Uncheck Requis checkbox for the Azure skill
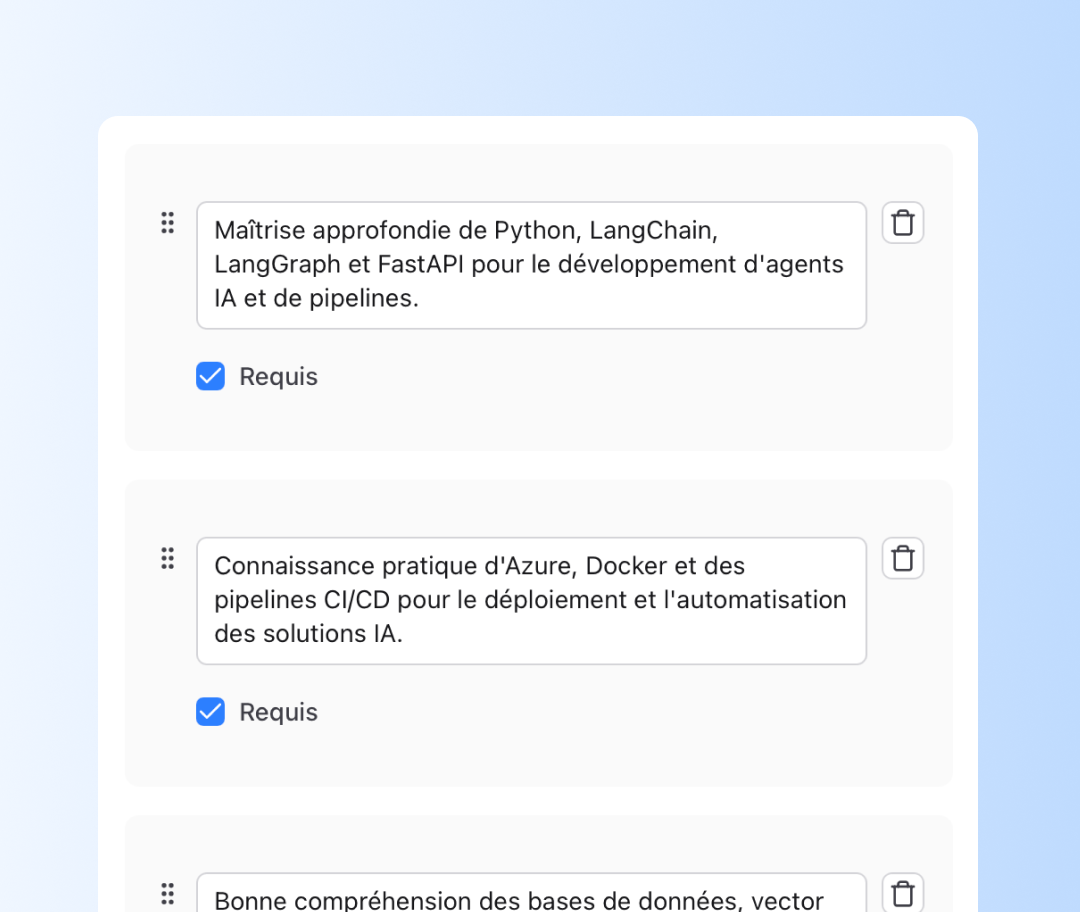Image resolution: width=1080 pixels, height=912 pixels. point(210,712)
